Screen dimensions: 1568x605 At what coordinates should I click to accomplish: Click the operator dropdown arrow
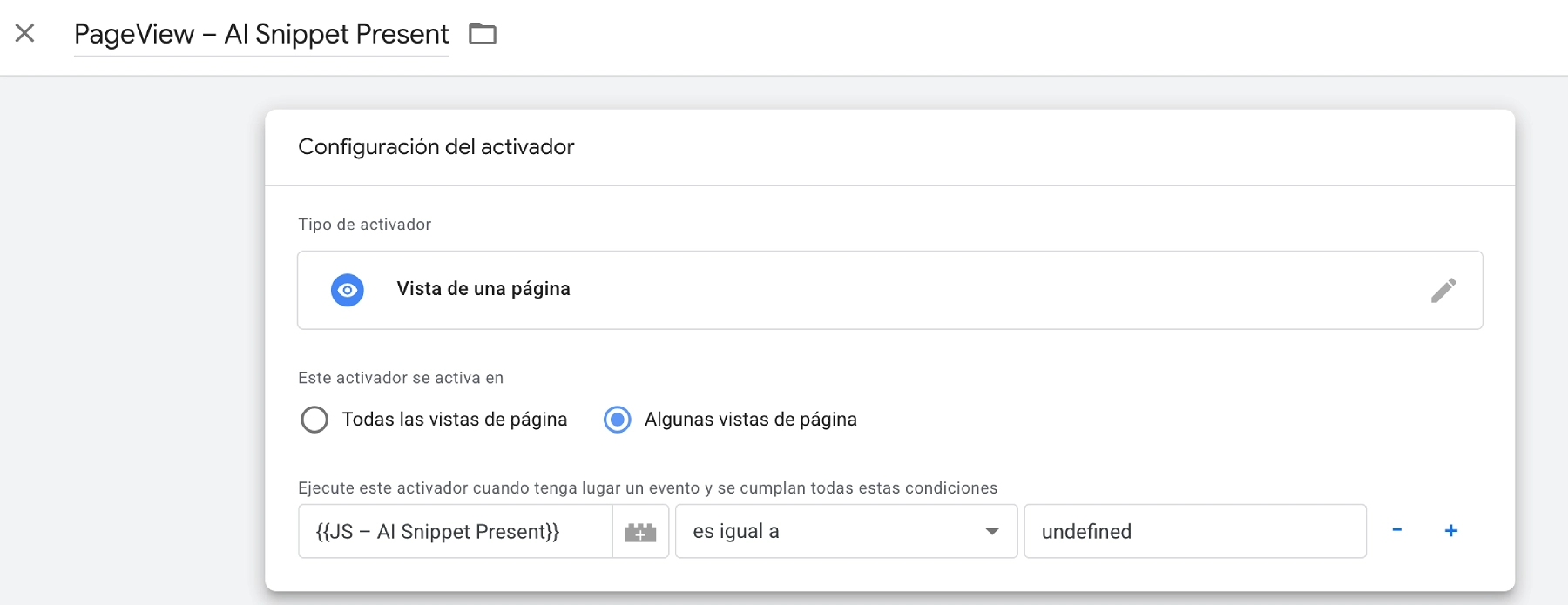992,532
